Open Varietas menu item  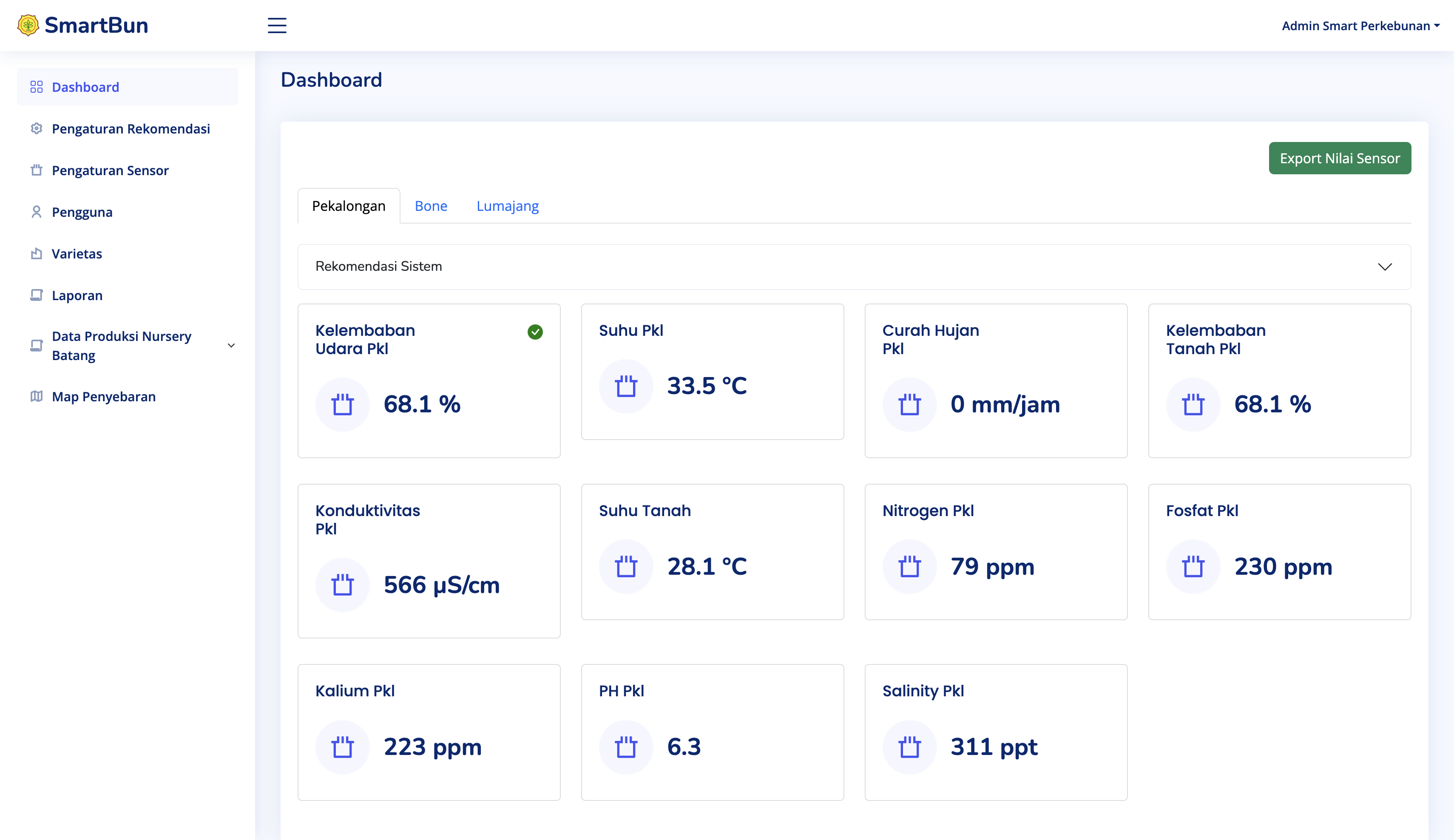click(x=128, y=253)
